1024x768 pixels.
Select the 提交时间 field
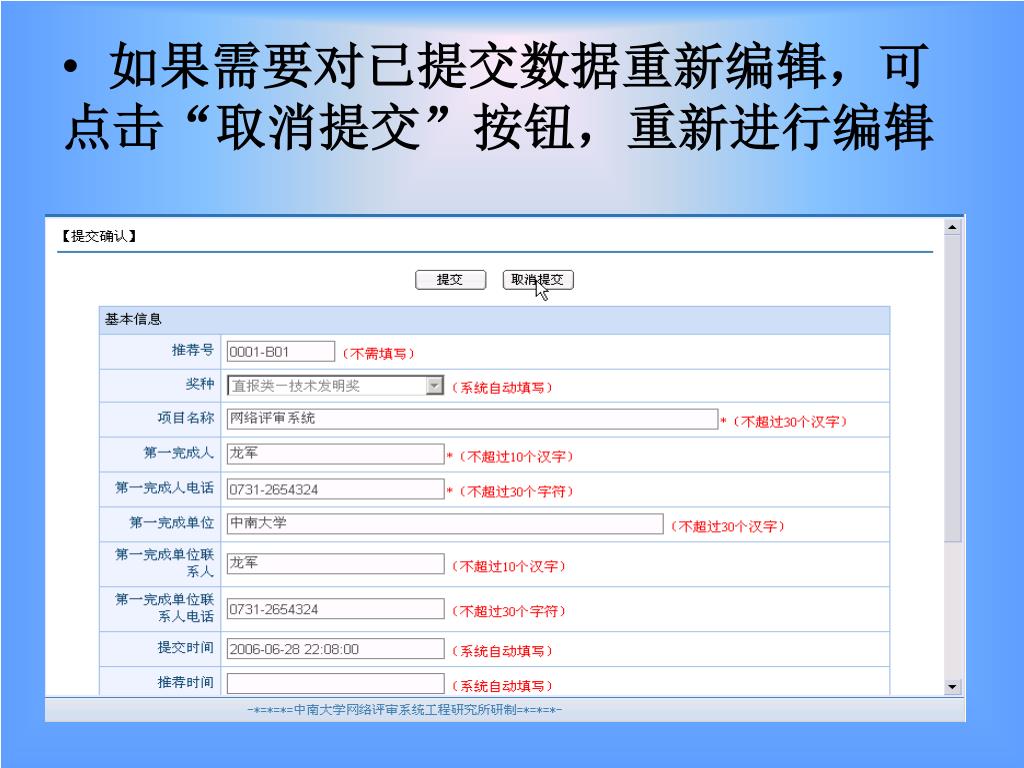pos(336,648)
